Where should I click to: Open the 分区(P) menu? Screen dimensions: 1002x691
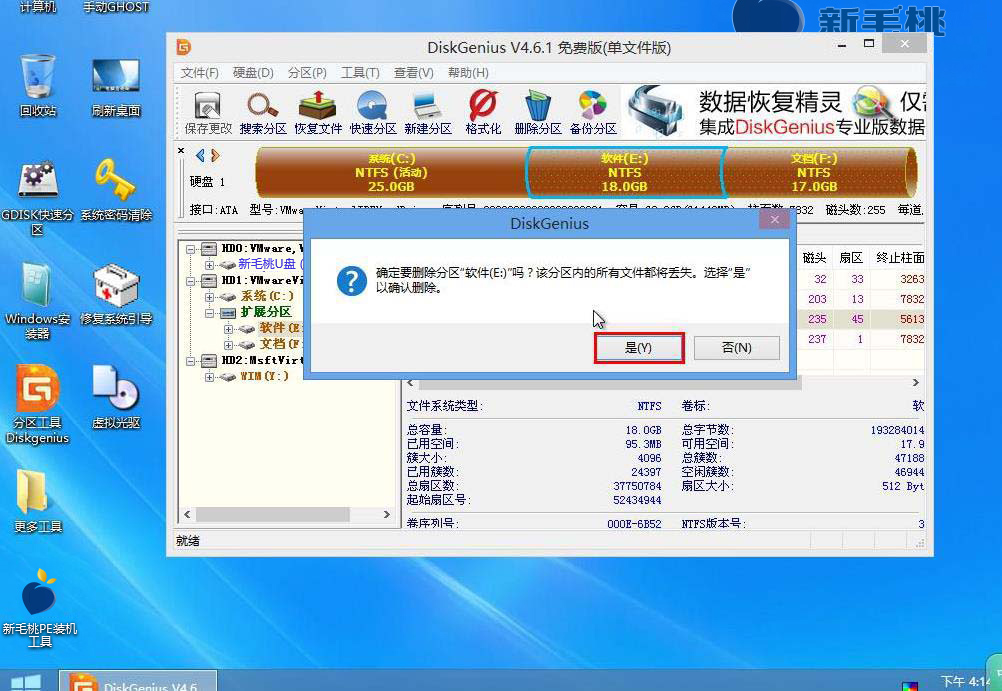click(307, 73)
